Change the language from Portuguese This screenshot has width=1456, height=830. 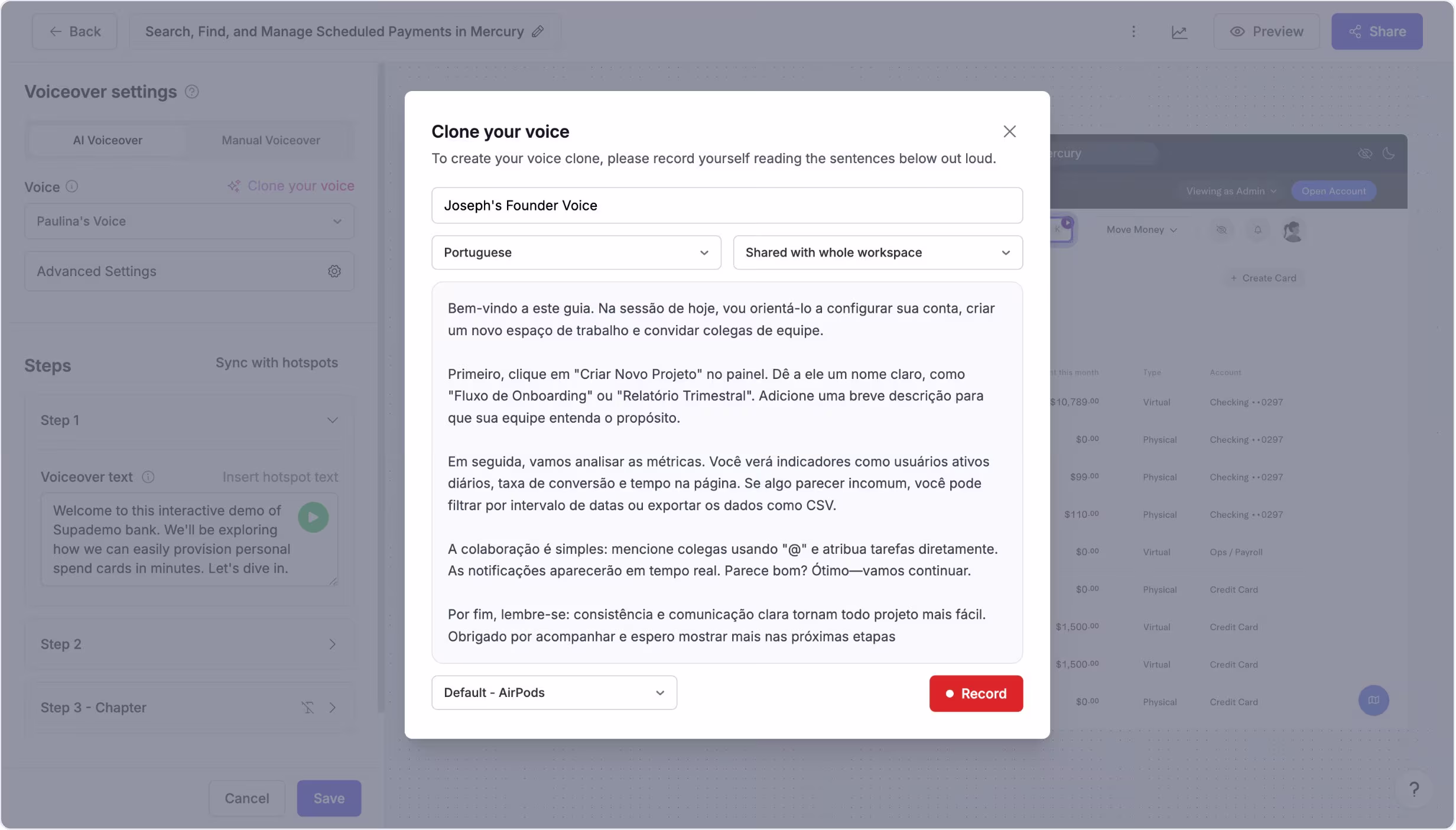[576, 252]
